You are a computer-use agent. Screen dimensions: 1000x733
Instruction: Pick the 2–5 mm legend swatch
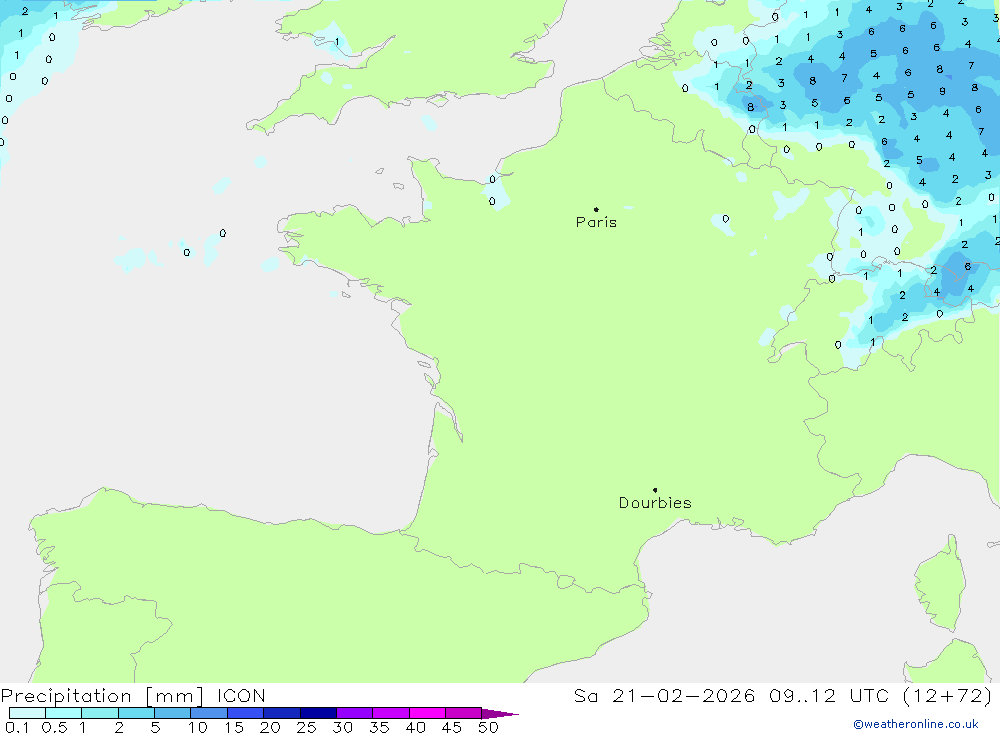136,713
